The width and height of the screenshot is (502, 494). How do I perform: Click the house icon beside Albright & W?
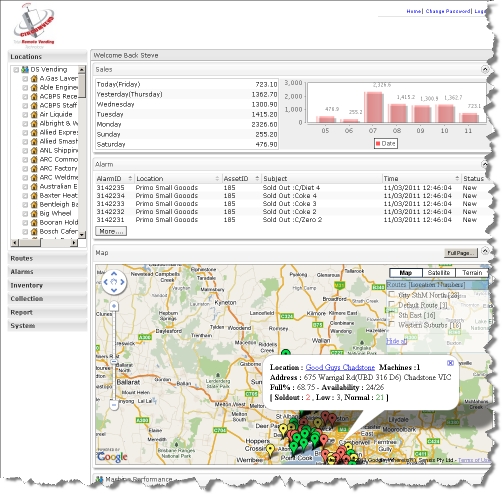34,124
